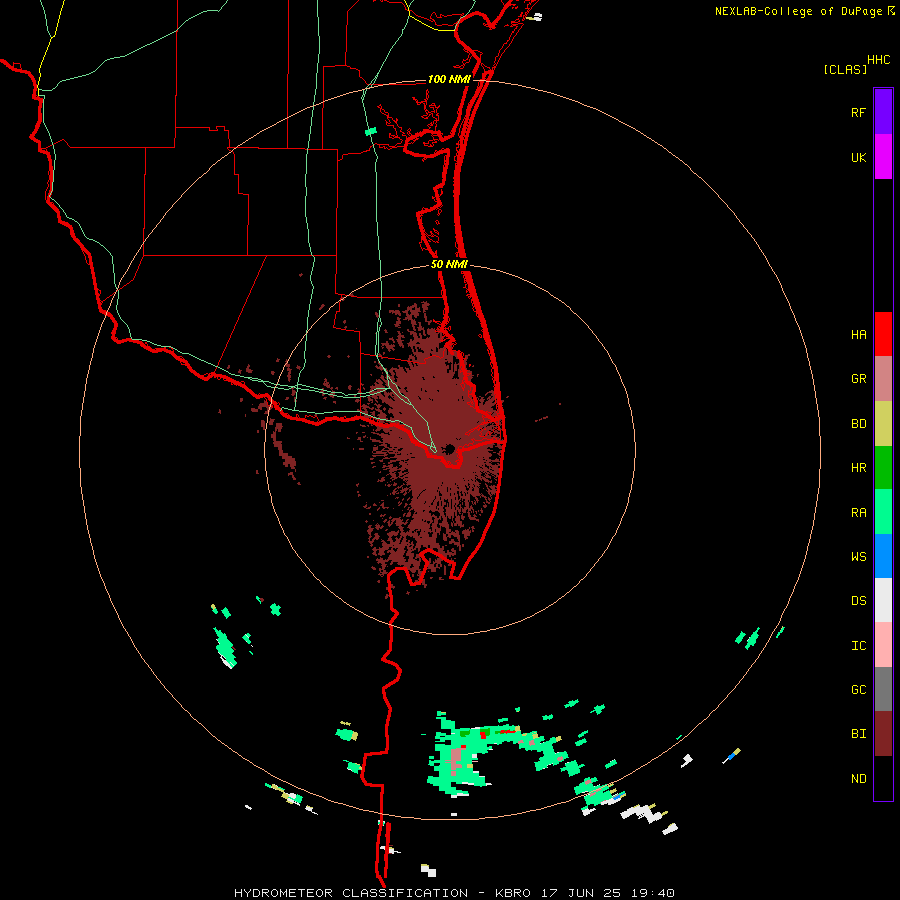Image resolution: width=900 pixels, height=900 pixels.
Task: Click the GC legend label
Action: [858, 690]
